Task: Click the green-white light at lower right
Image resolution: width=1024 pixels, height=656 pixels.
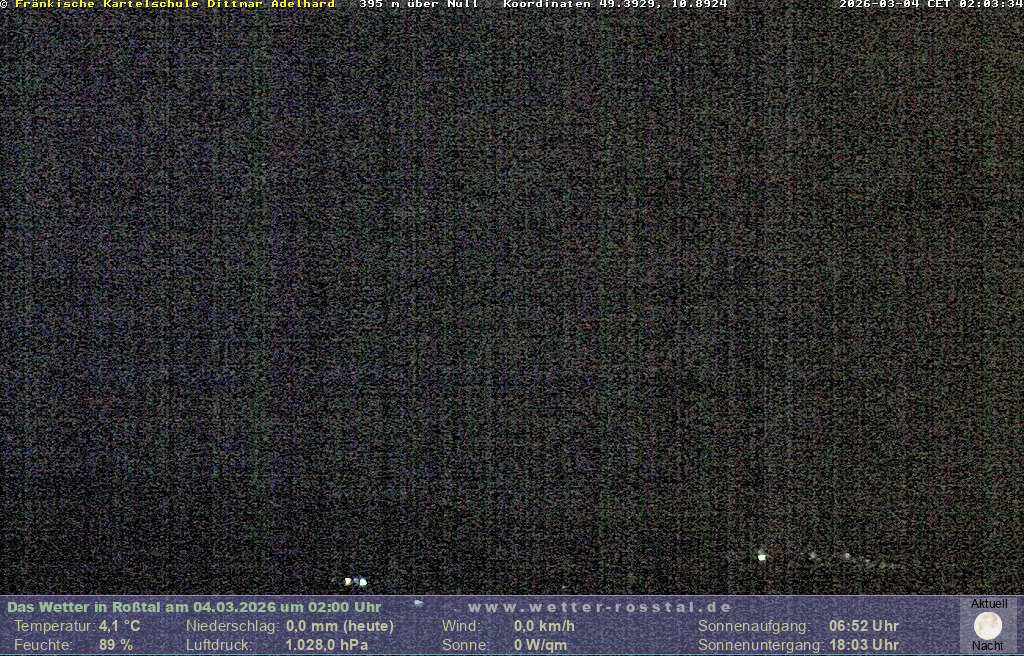Action: click(762, 556)
